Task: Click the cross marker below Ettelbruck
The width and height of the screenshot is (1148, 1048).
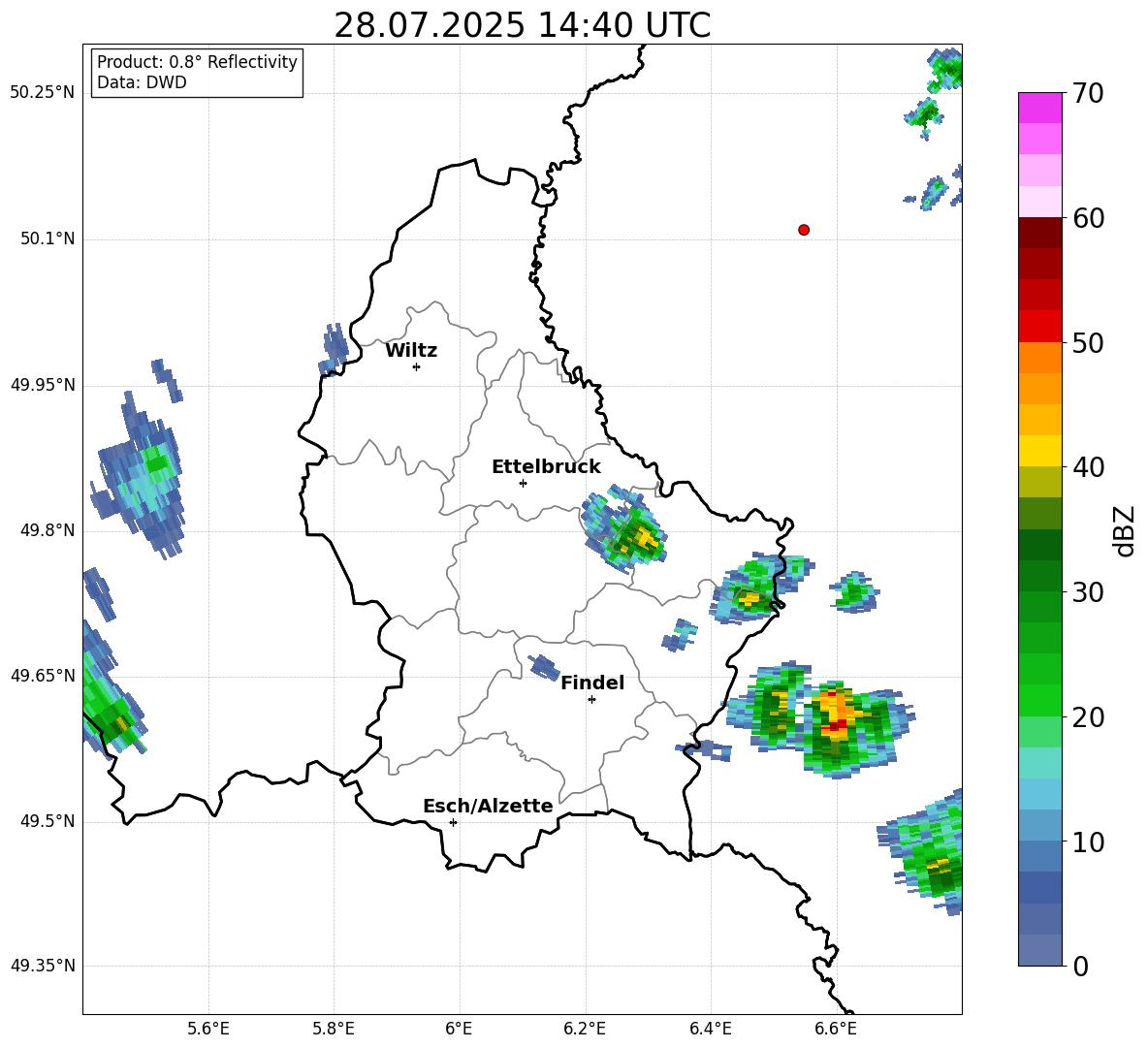Action: 523,483
